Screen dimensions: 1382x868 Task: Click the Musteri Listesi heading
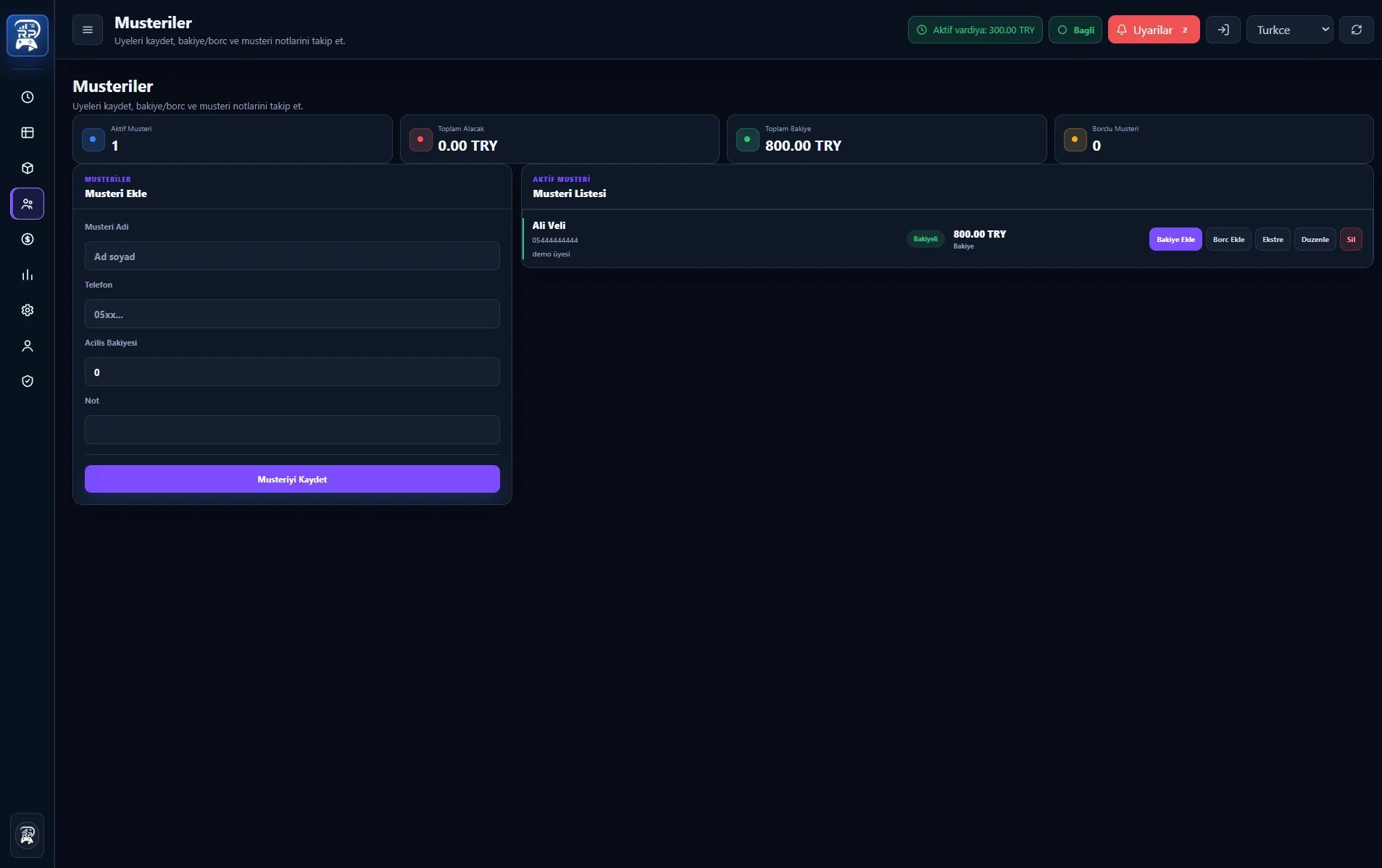[x=569, y=193]
